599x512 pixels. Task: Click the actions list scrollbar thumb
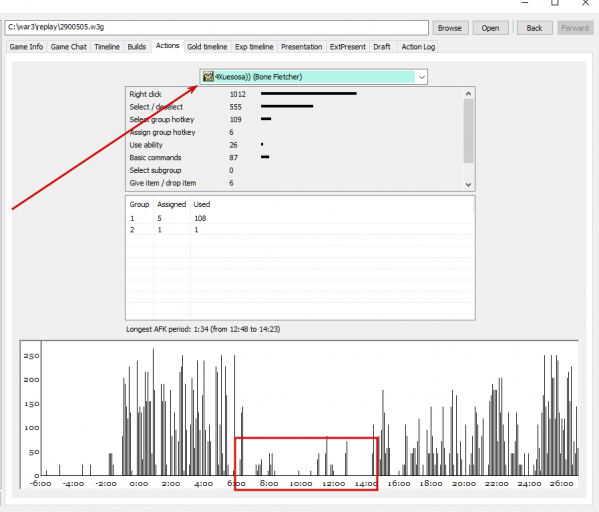pos(468,131)
